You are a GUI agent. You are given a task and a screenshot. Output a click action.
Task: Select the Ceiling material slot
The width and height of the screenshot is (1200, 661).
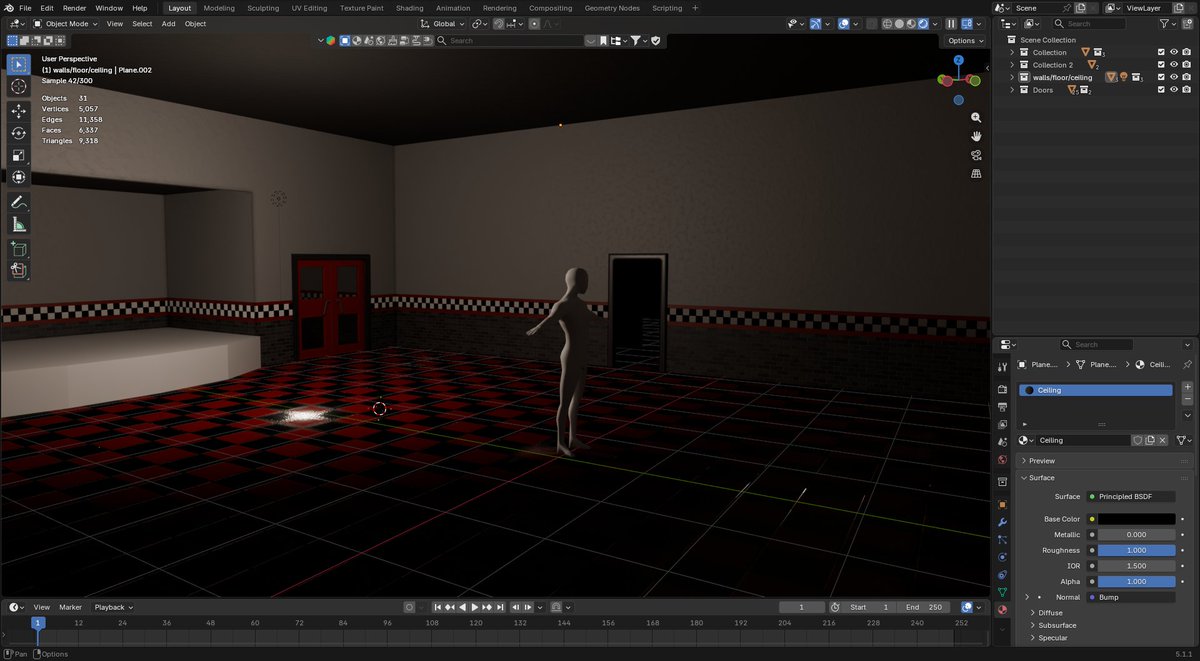[1096, 390]
